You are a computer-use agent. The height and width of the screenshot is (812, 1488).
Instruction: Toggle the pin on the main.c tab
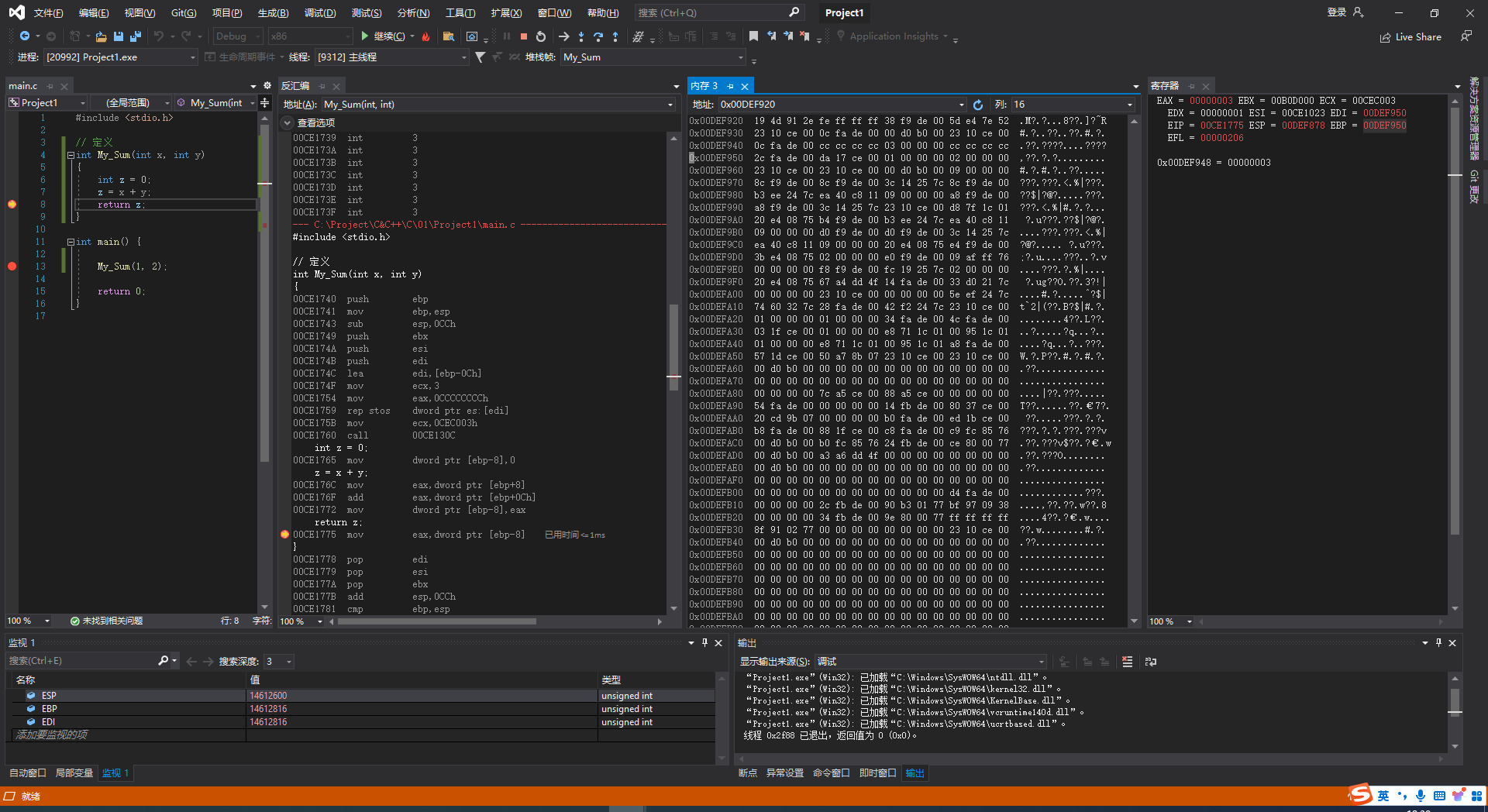point(50,86)
